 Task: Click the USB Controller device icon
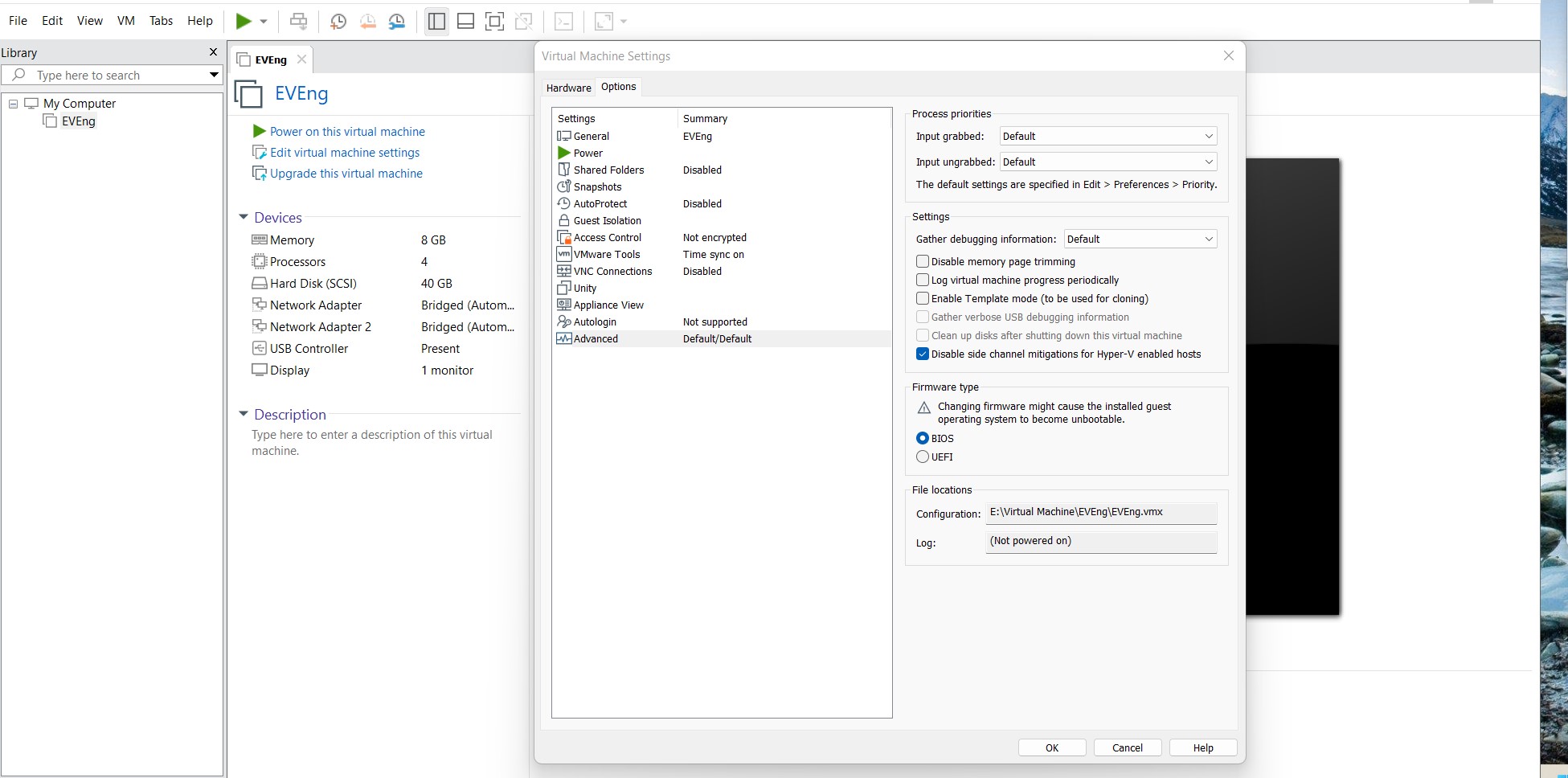(260, 348)
